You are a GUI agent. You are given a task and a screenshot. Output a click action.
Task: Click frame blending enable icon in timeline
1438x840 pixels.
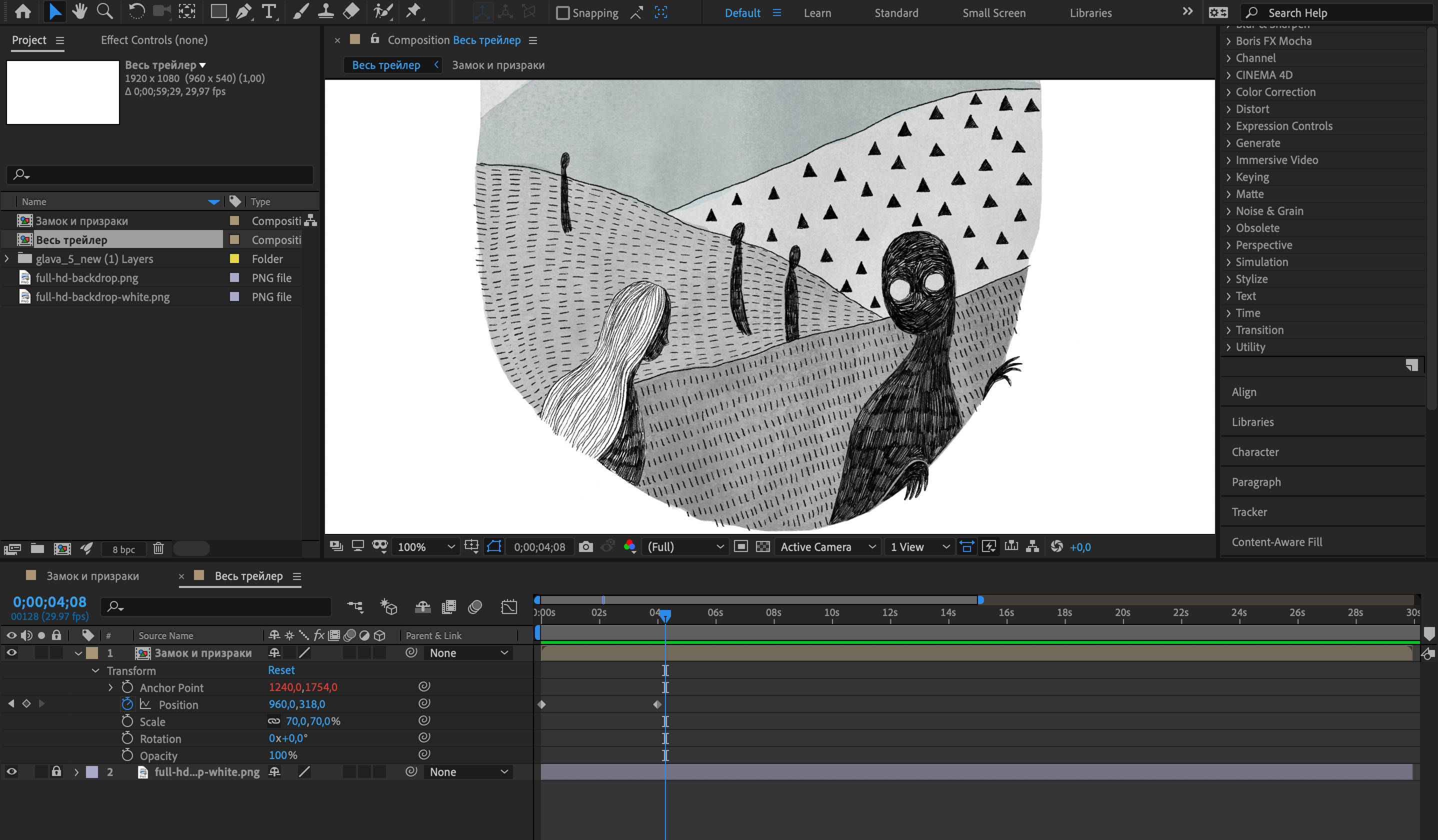(448, 606)
